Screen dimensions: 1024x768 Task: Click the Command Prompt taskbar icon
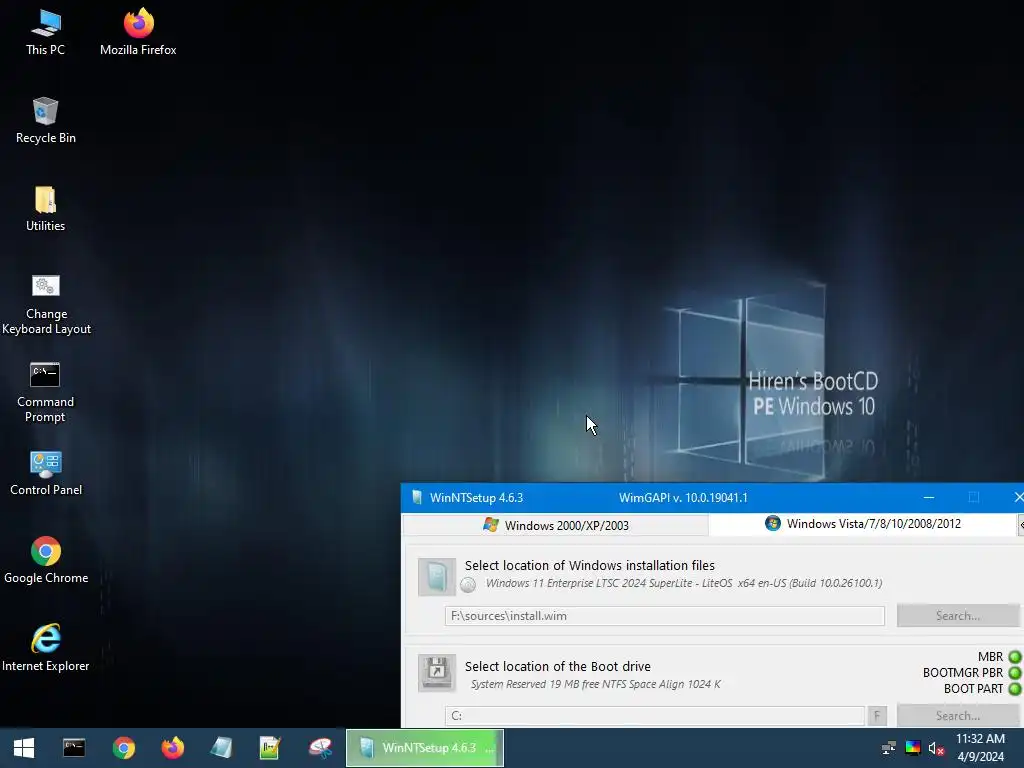click(x=74, y=748)
